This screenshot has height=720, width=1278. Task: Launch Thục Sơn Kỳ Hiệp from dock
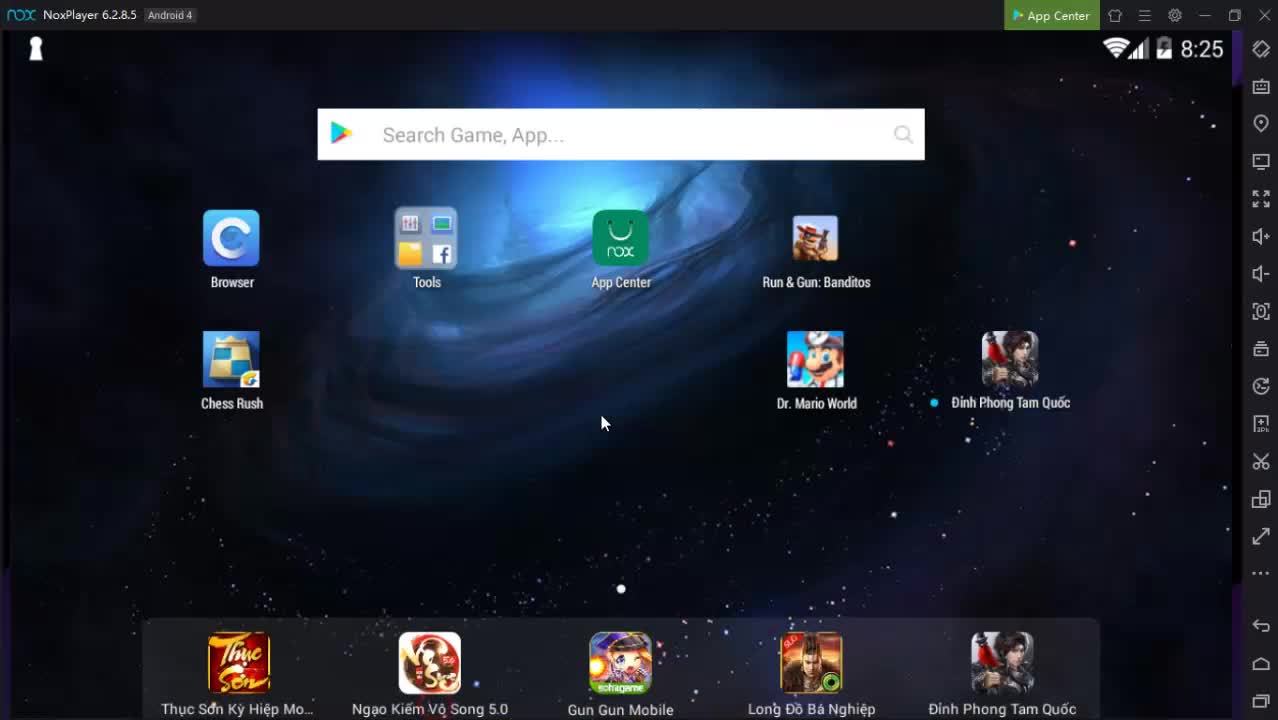(239, 663)
